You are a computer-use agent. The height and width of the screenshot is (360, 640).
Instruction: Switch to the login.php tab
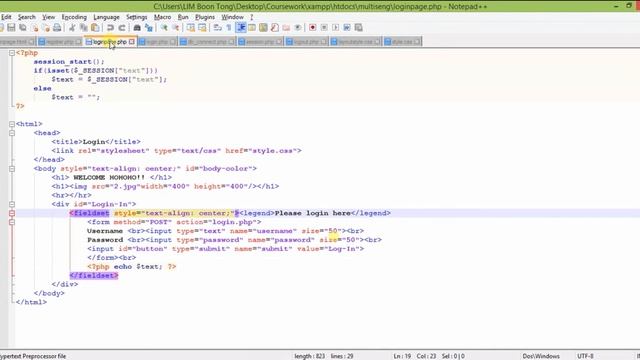157,42
